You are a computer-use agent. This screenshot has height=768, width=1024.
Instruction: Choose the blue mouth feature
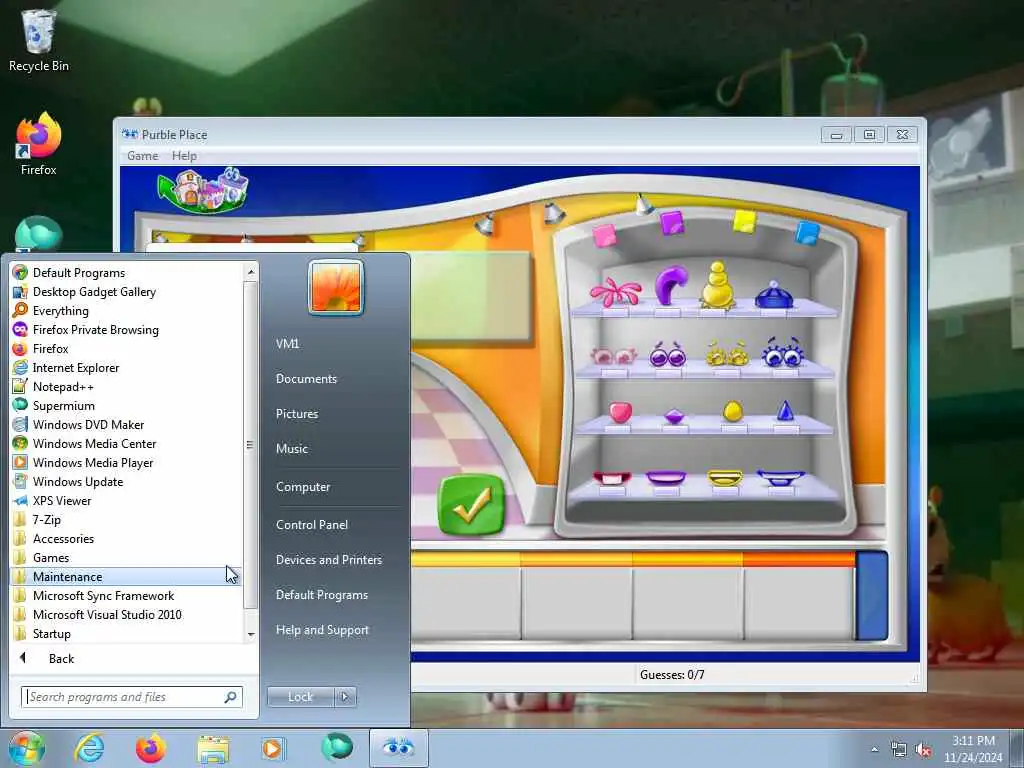click(x=780, y=477)
